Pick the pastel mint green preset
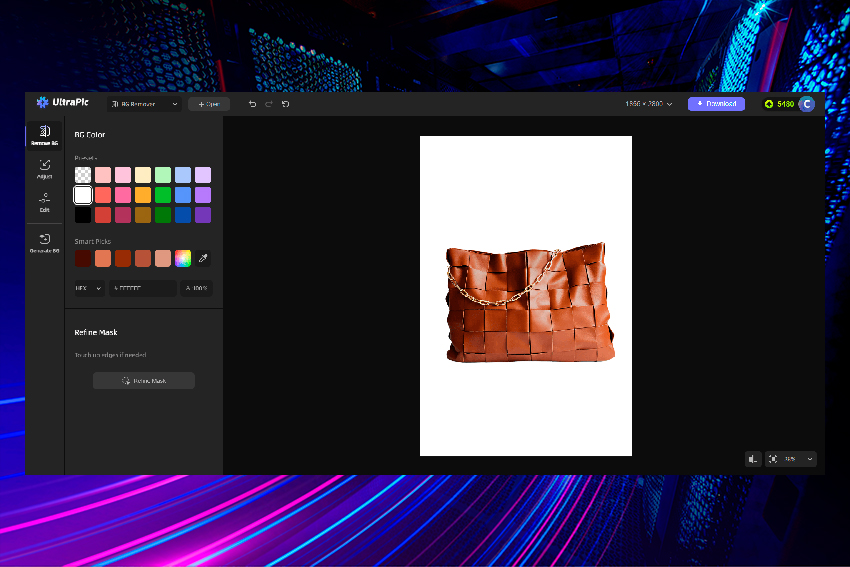Viewport: 850px width, 567px height. [163, 175]
